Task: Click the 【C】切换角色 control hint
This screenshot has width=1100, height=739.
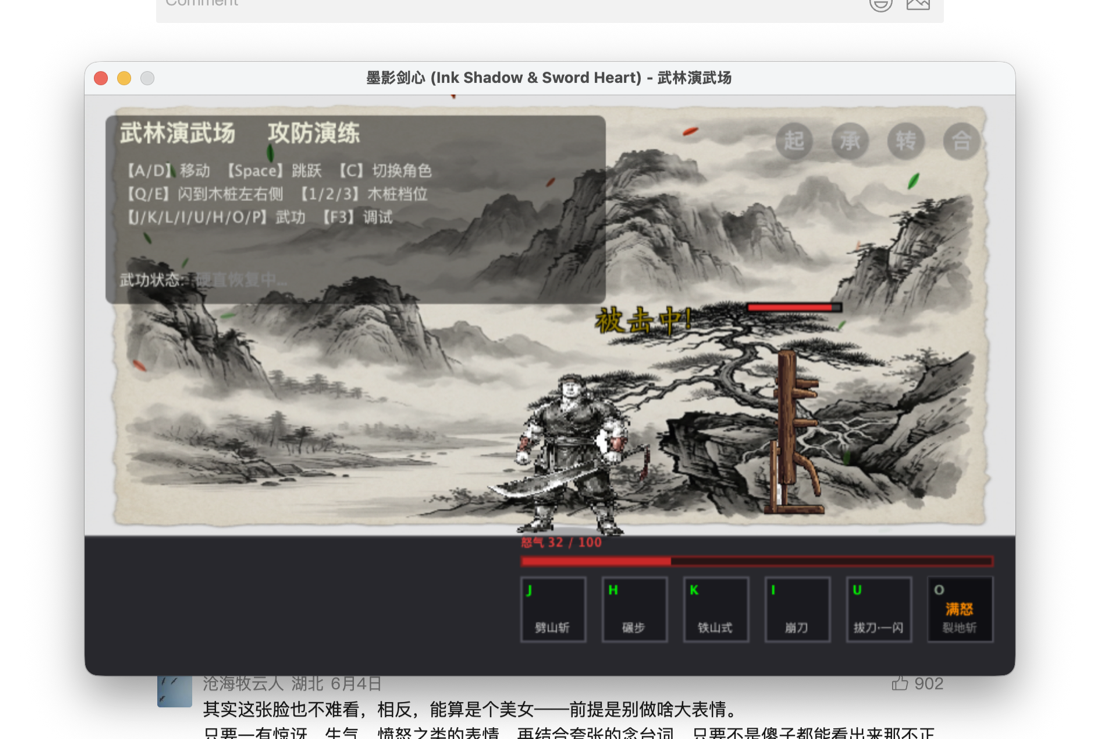Action: pos(383,171)
